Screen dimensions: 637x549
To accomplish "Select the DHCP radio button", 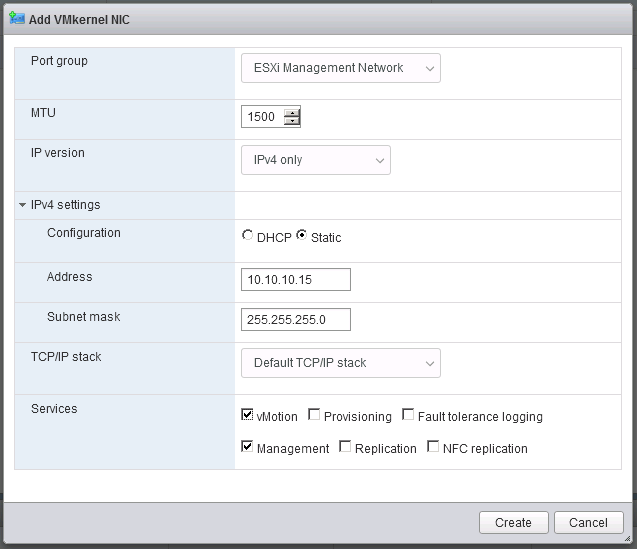I will pos(247,235).
